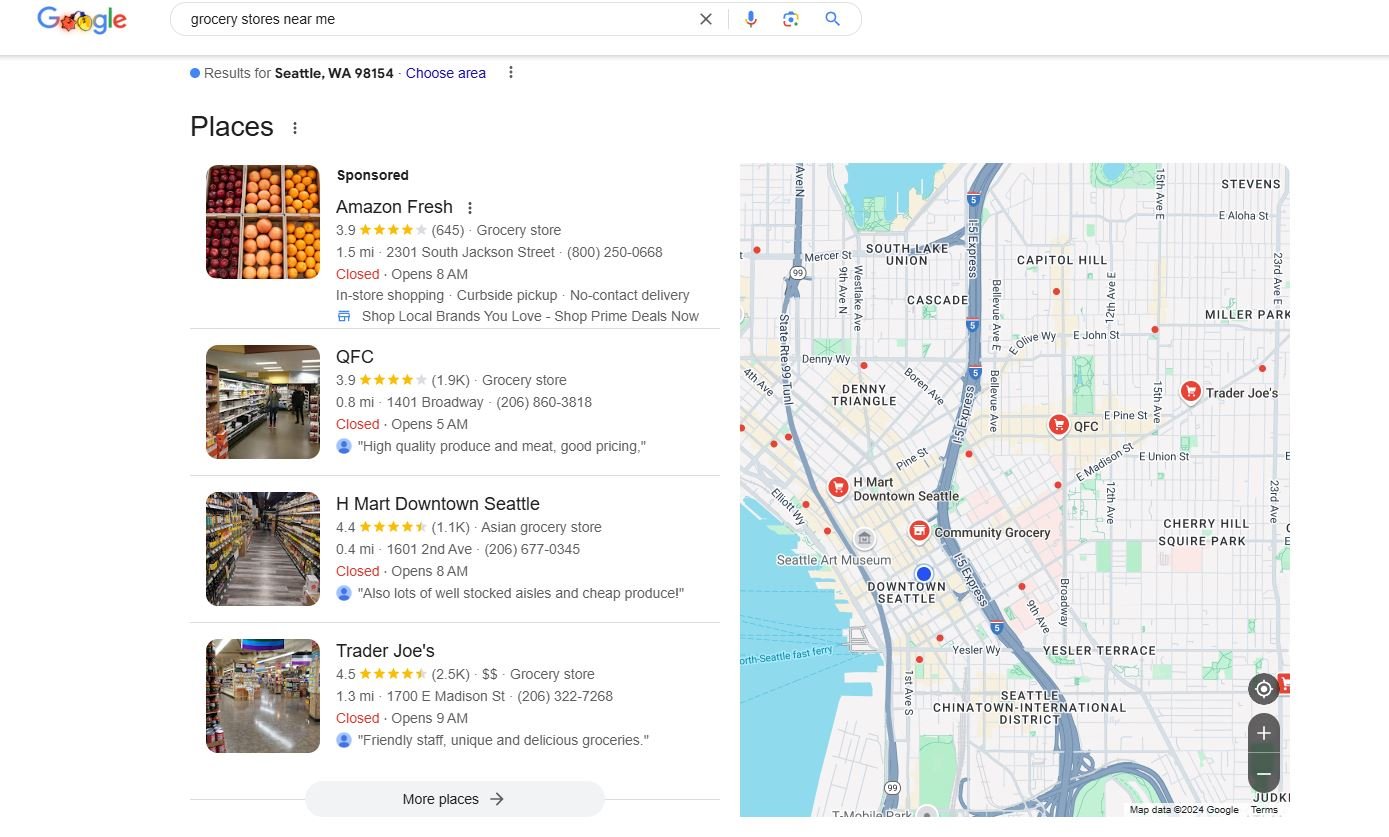Click the Yesler Terrace map label
This screenshot has width=1389, height=837.
pyautogui.click(x=1099, y=650)
